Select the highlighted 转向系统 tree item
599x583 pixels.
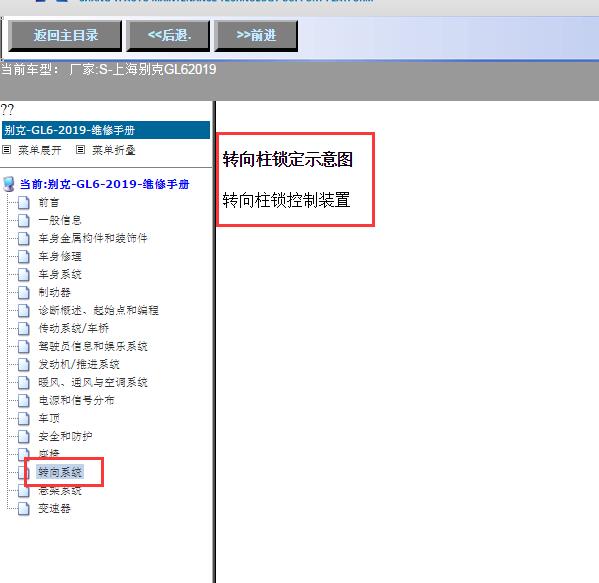tap(60, 472)
